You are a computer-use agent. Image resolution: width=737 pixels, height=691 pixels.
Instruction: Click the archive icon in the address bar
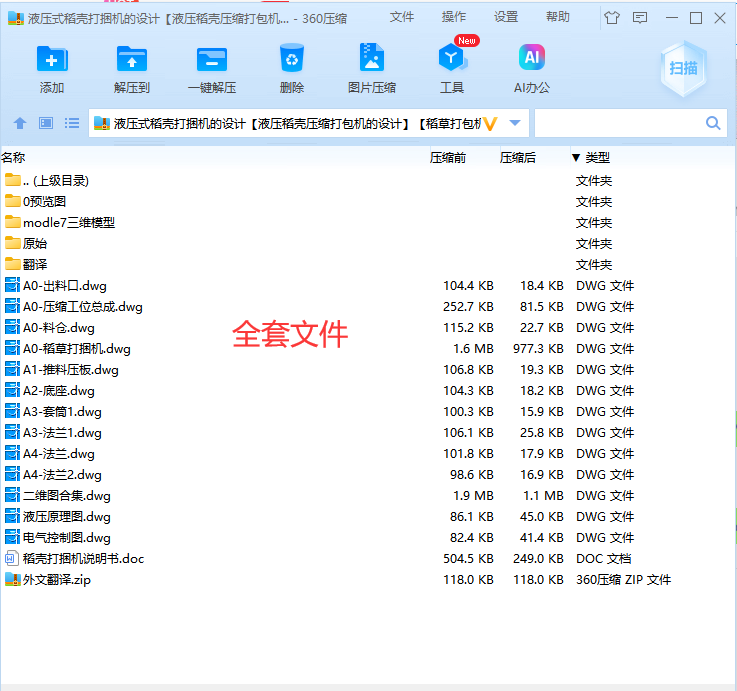(x=102, y=123)
